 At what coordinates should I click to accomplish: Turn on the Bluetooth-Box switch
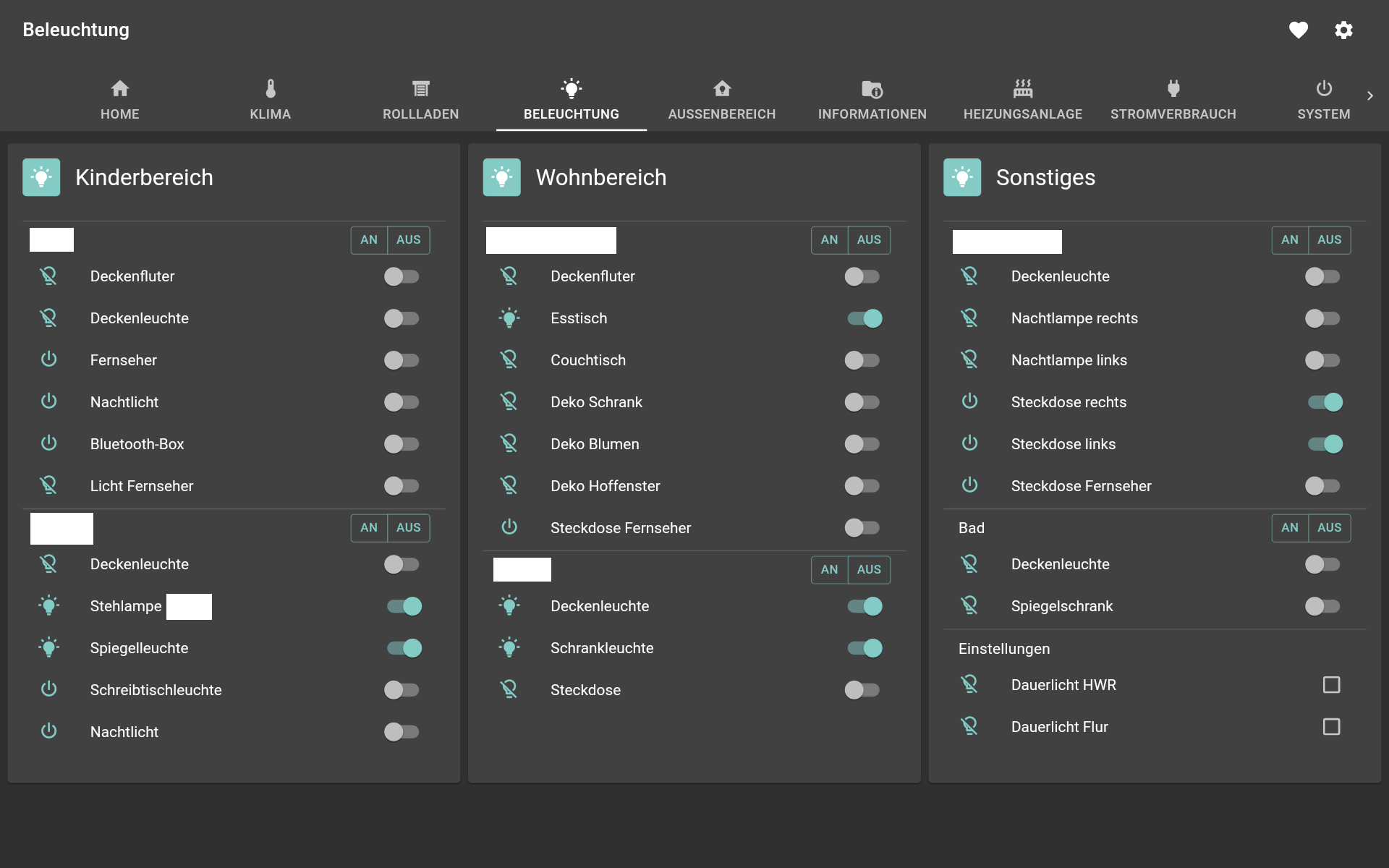click(402, 444)
